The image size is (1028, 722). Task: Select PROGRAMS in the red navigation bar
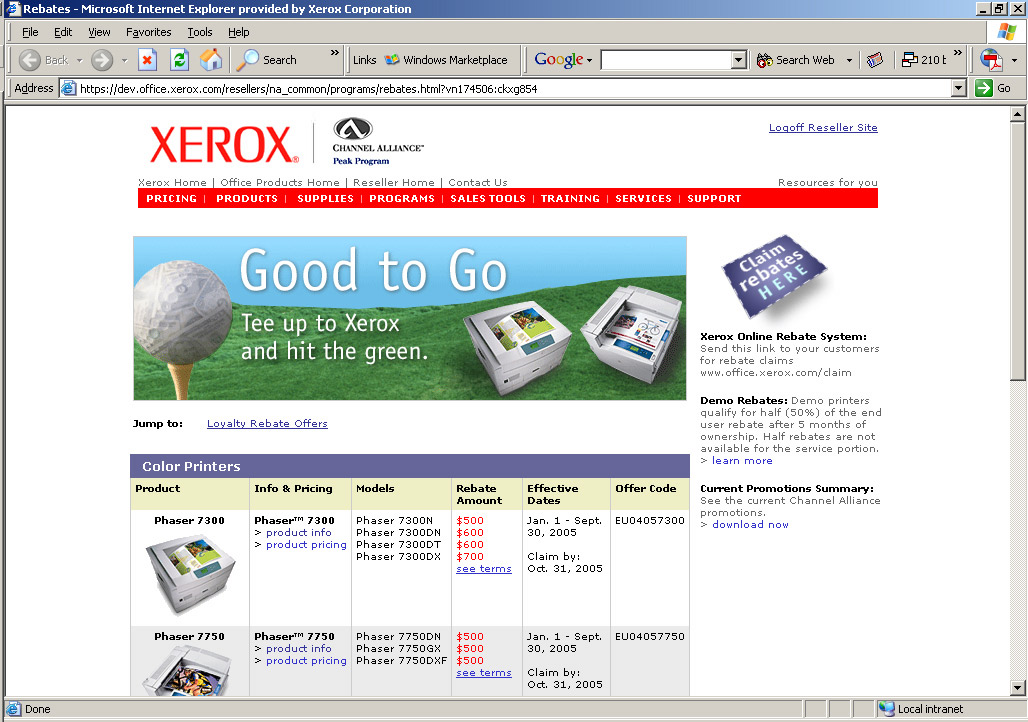[x=402, y=199]
